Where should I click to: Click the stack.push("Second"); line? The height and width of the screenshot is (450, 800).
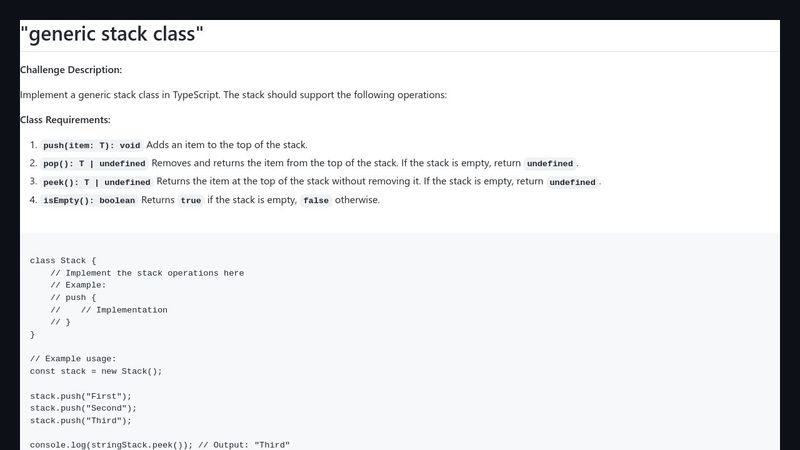pos(83,408)
